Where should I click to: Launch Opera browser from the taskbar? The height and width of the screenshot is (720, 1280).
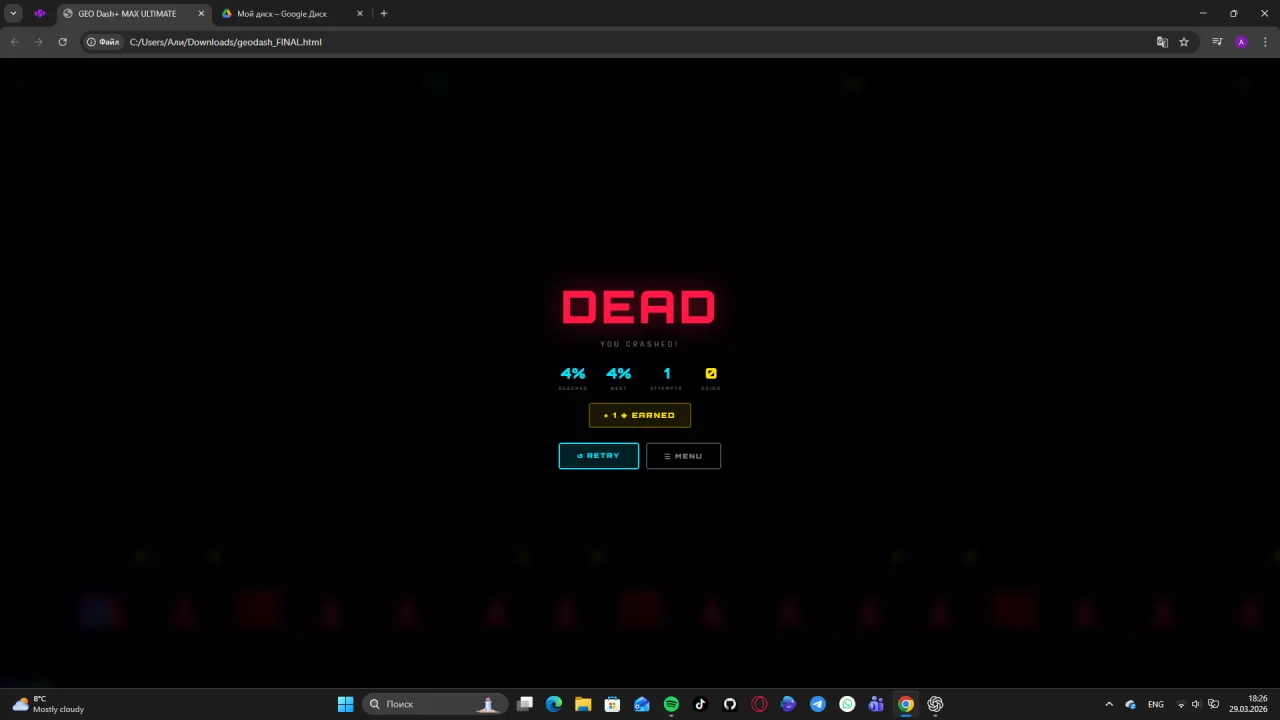(759, 704)
